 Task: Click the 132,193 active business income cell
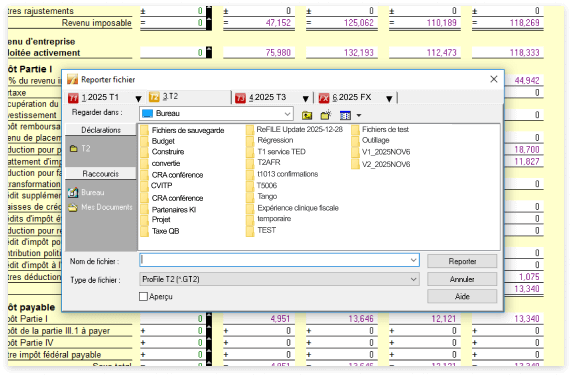click(359, 53)
